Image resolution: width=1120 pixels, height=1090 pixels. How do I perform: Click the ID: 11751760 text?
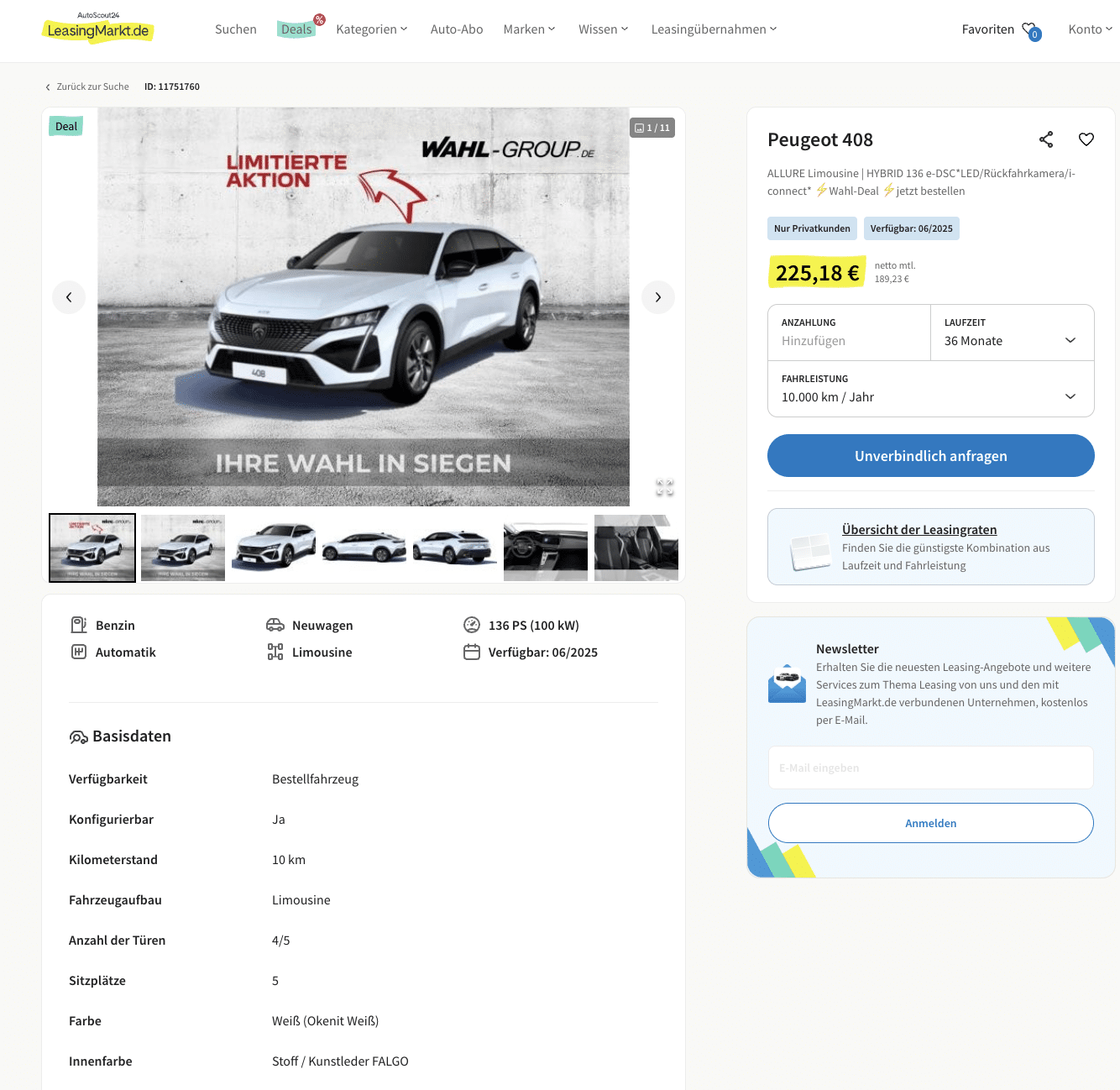click(x=172, y=86)
